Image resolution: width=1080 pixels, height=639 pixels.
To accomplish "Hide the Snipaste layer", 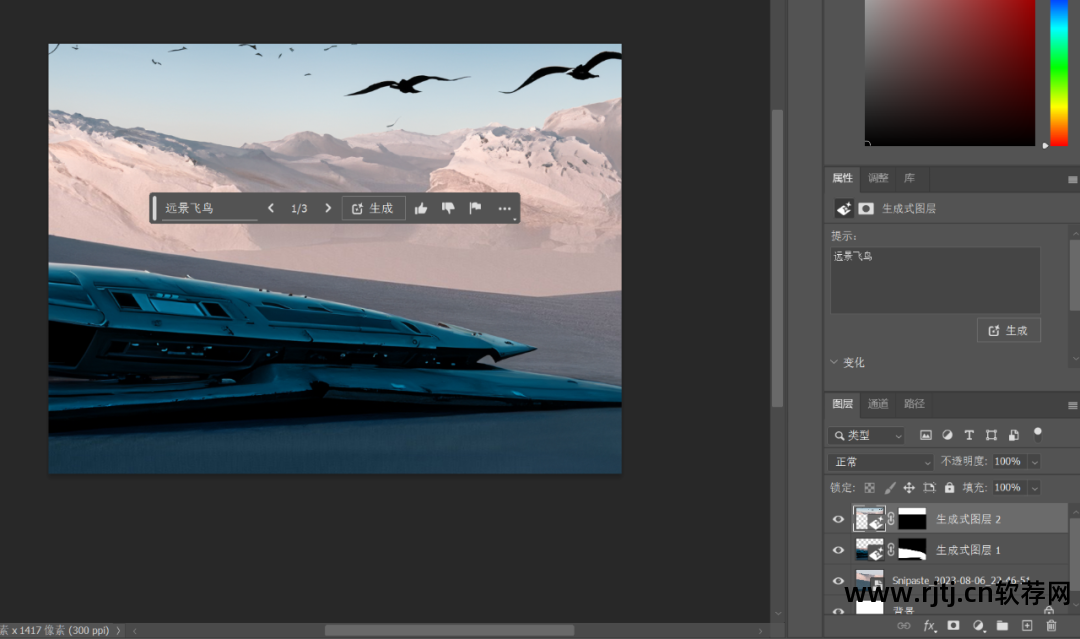I will [838, 581].
